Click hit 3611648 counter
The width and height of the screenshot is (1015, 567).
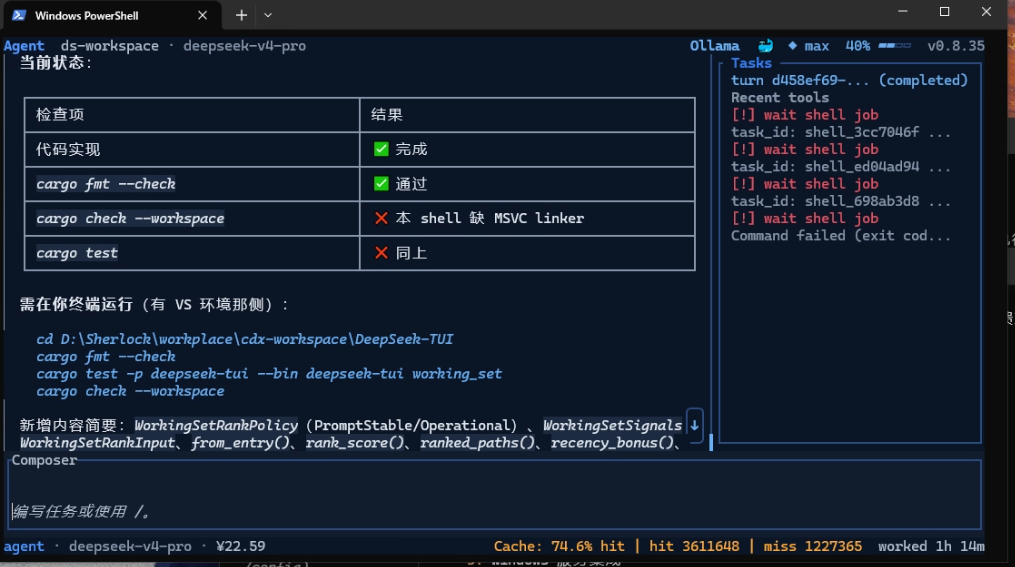click(694, 546)
